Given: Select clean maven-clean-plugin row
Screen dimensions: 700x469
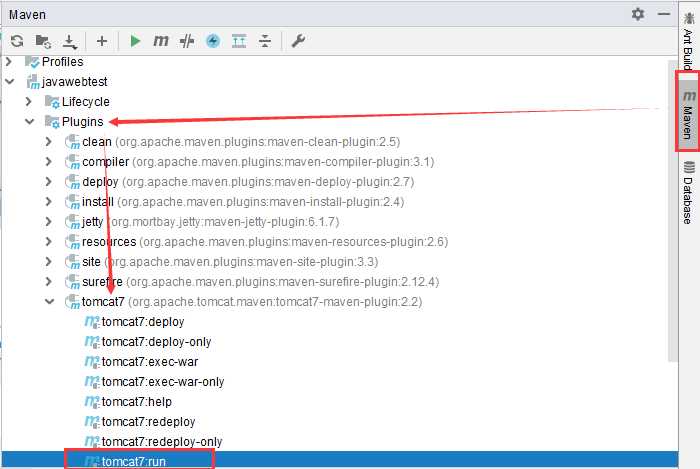Looking at the screenshot, I should [x=241, y=141].
